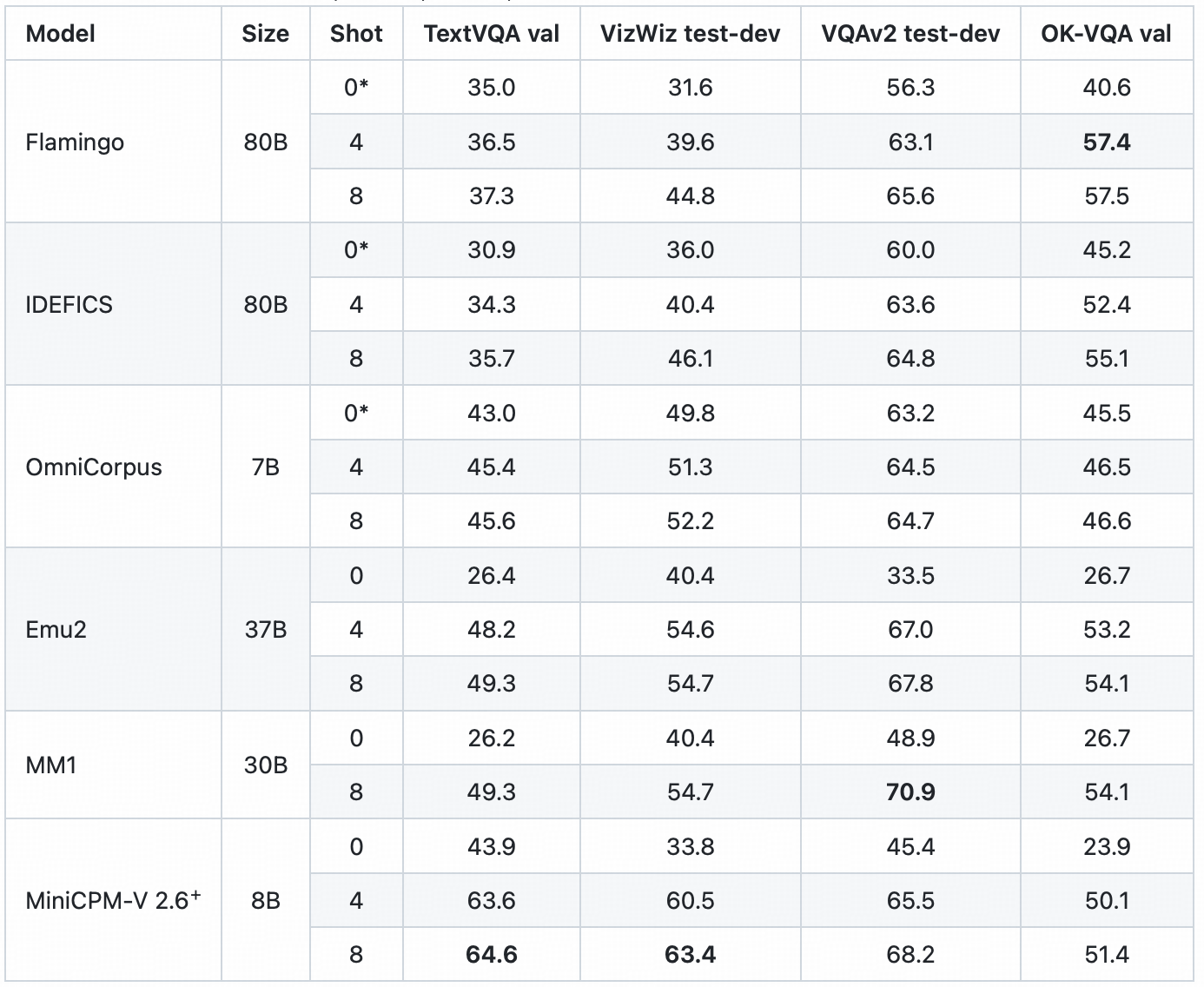This screenshot has height=987, width=1204.
Task: Click the 30B size value
Action: 265,765
